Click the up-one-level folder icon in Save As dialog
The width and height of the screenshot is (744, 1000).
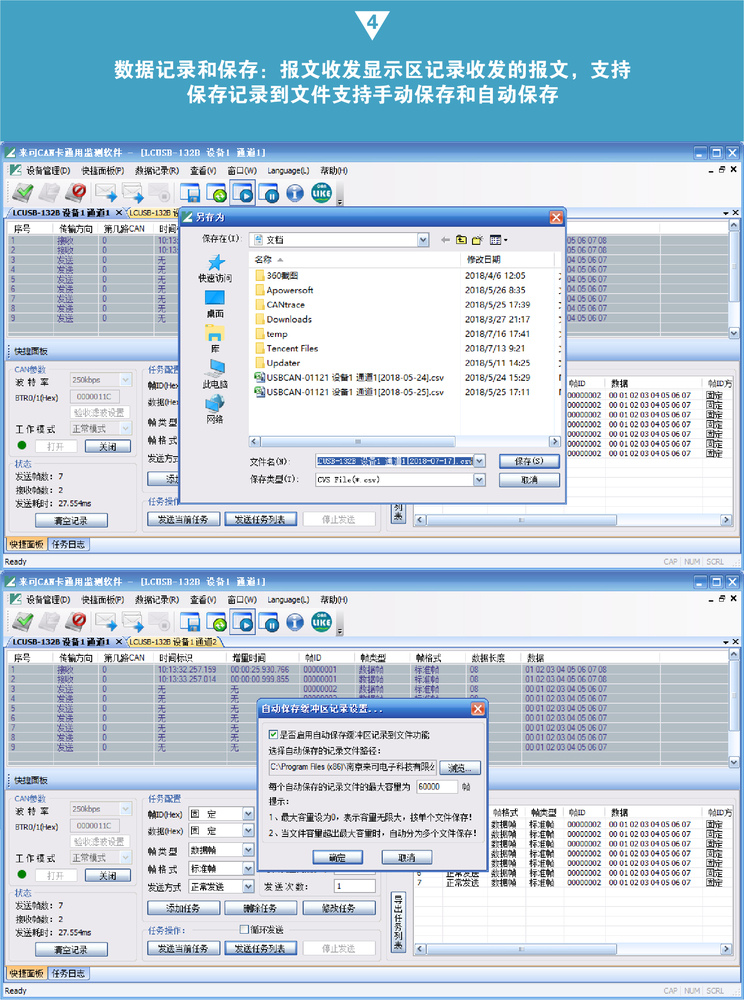point(461,240)
